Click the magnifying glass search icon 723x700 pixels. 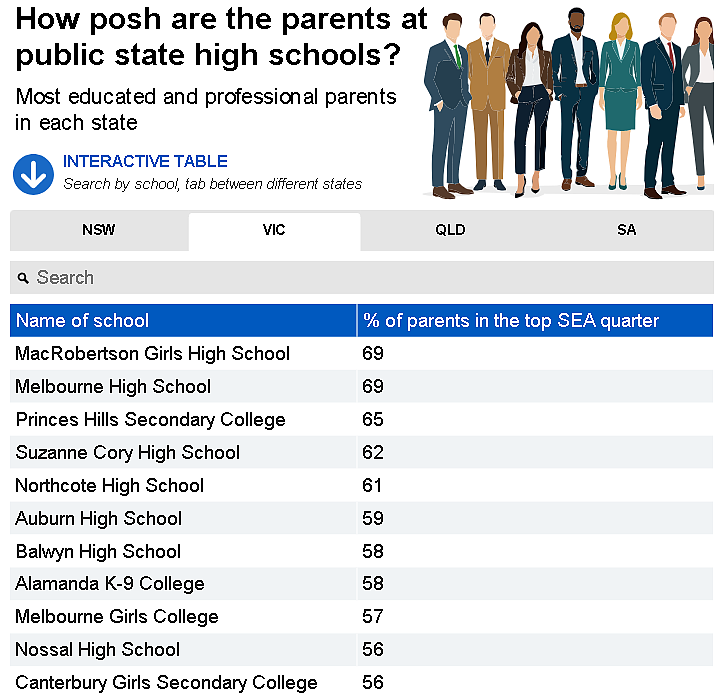[23, 278]
